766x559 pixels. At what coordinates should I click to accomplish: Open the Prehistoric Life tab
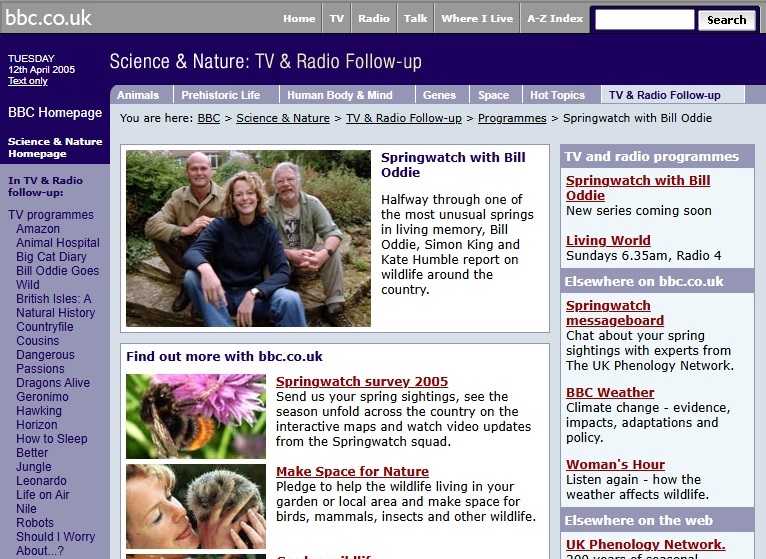point(221,95)
